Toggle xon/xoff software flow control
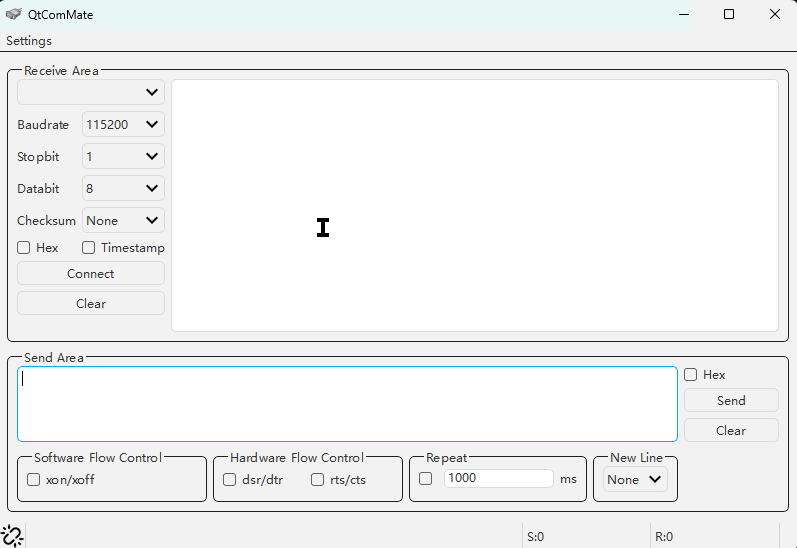 pyautogui.click(x=34, y=479)
